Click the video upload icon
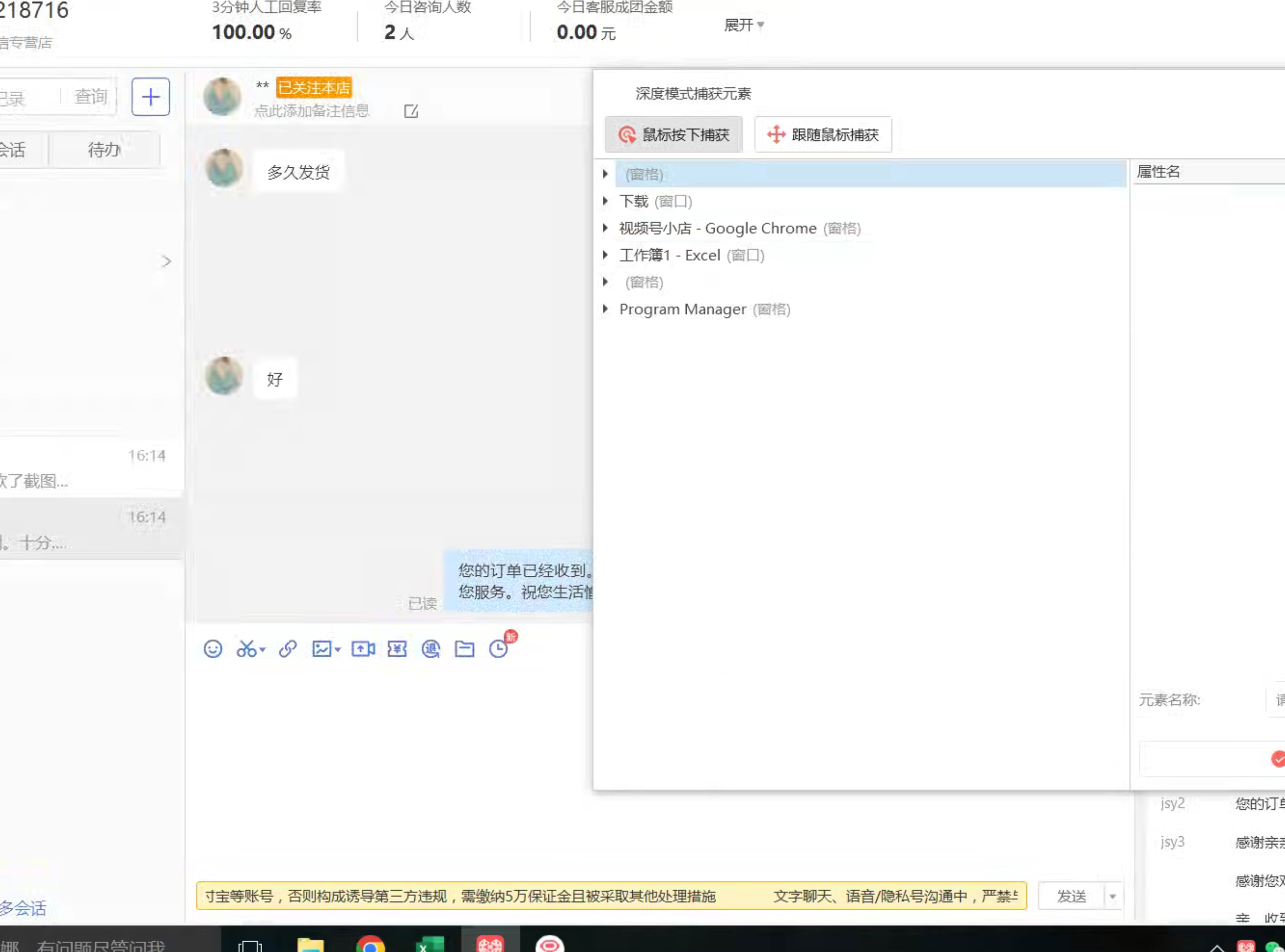This screenshot has width=1285, height=952. (362, 649)
